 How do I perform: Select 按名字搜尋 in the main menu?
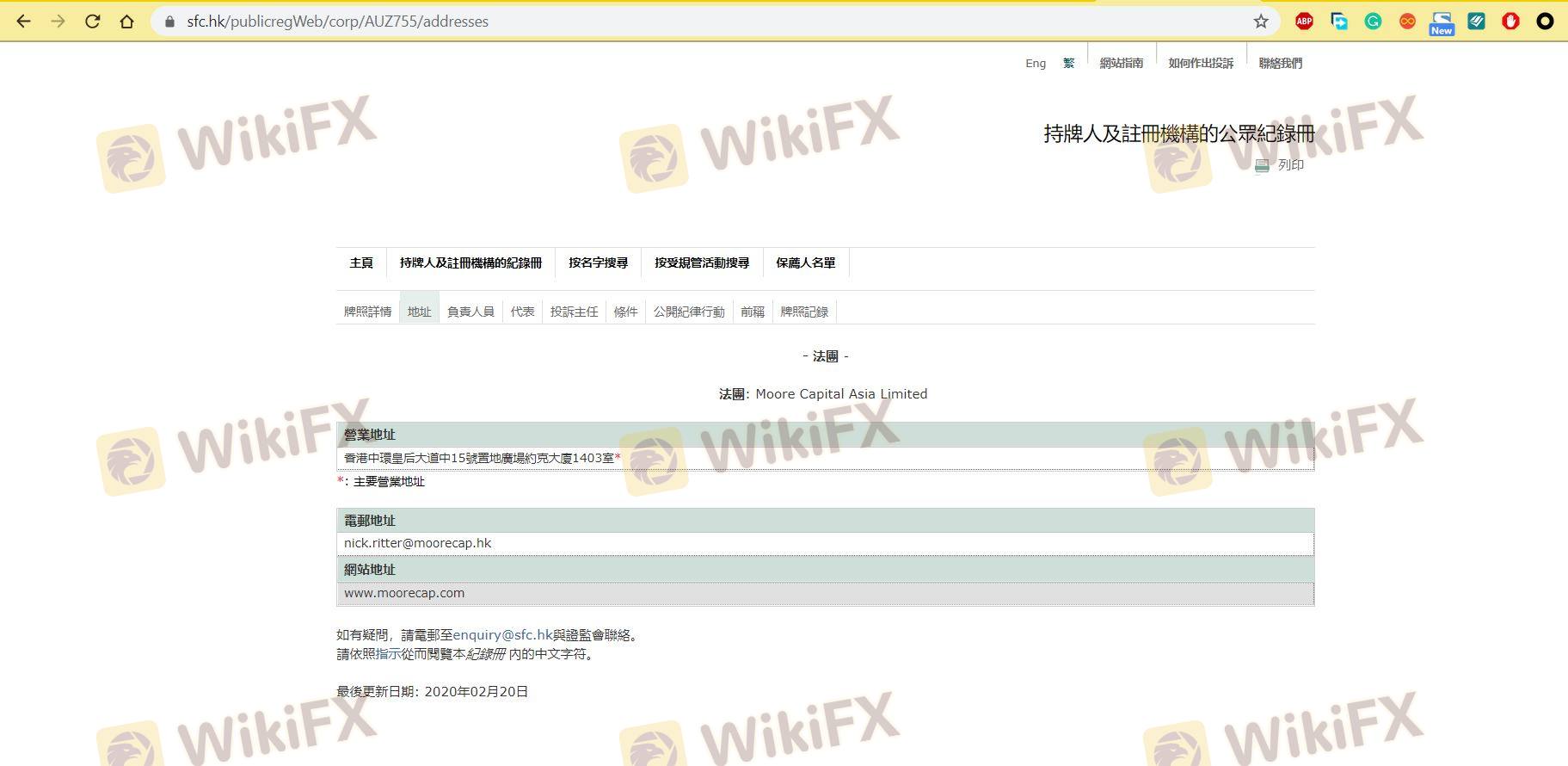point(598,263)
